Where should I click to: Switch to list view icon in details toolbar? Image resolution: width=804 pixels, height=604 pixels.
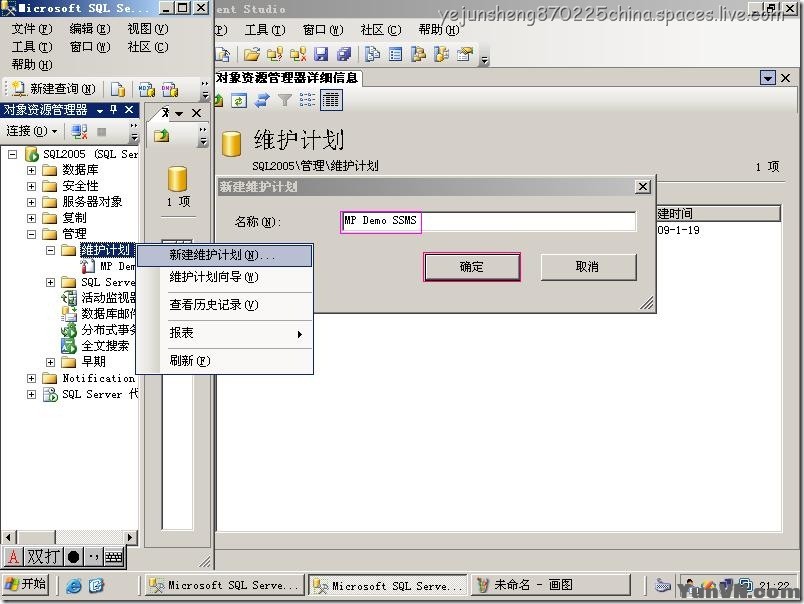pyautogui.click(x=307, y=100)
